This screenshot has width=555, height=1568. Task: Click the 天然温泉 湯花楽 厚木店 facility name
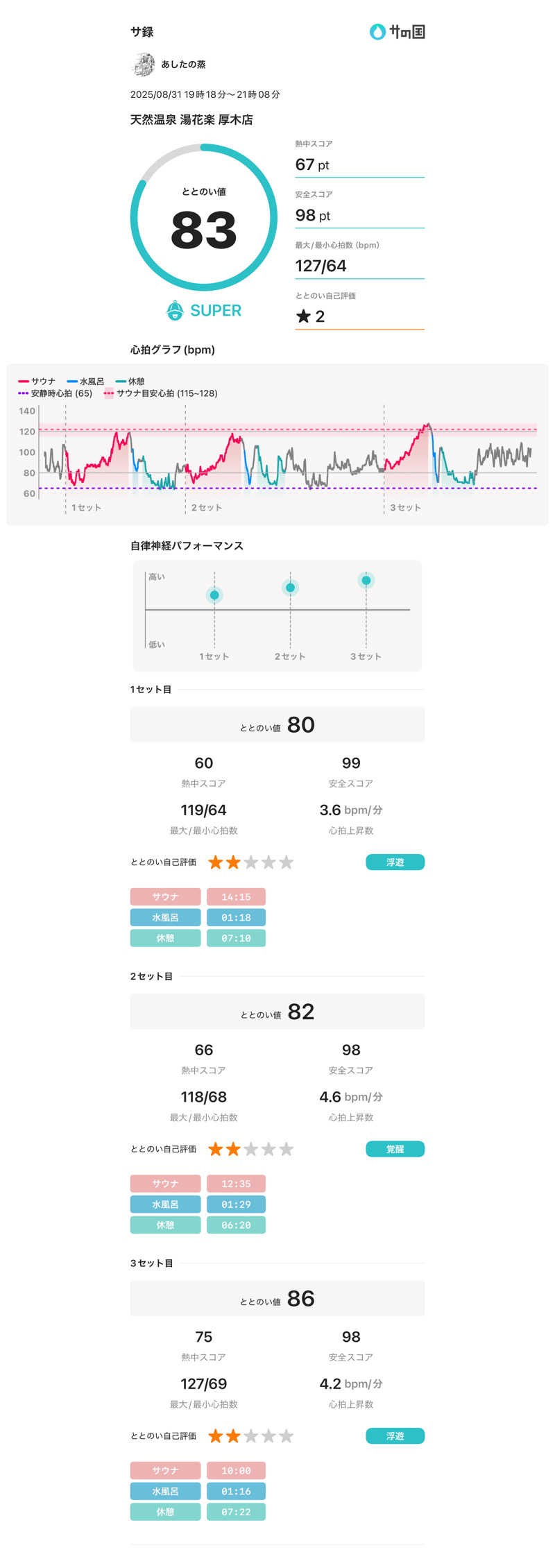[x=191, y=120]
